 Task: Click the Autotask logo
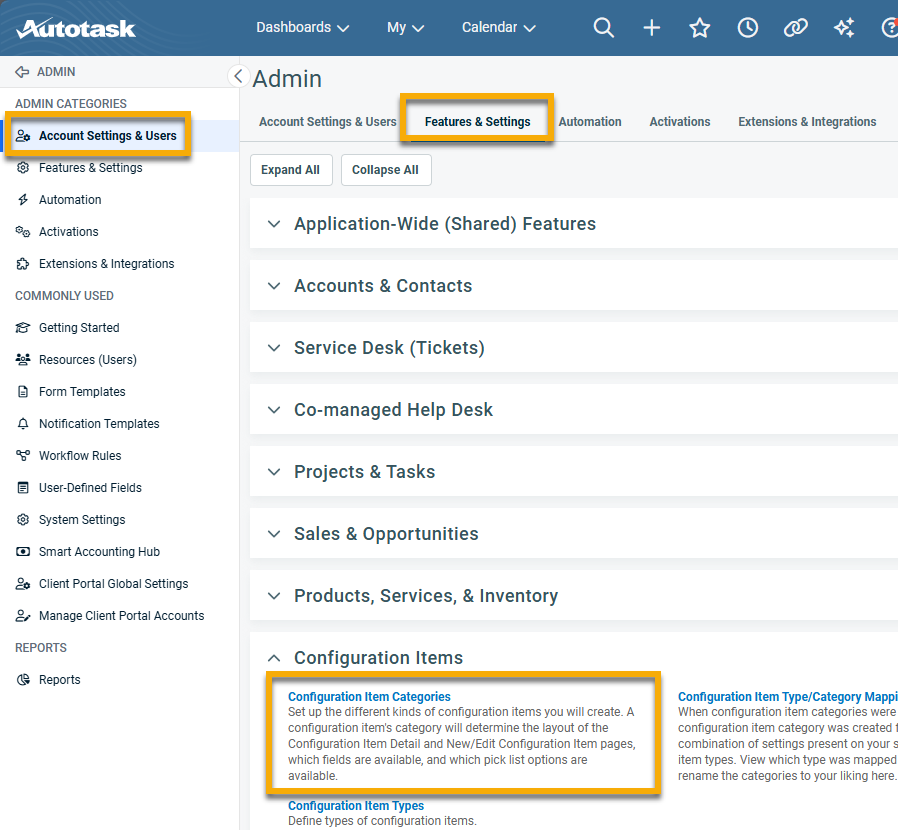point(76,28)
